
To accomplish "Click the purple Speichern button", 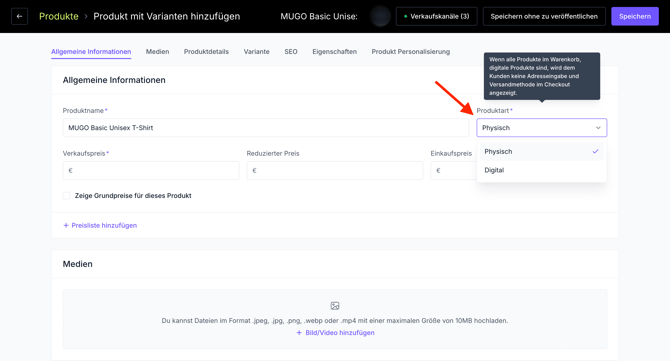I will click(635, 16).
